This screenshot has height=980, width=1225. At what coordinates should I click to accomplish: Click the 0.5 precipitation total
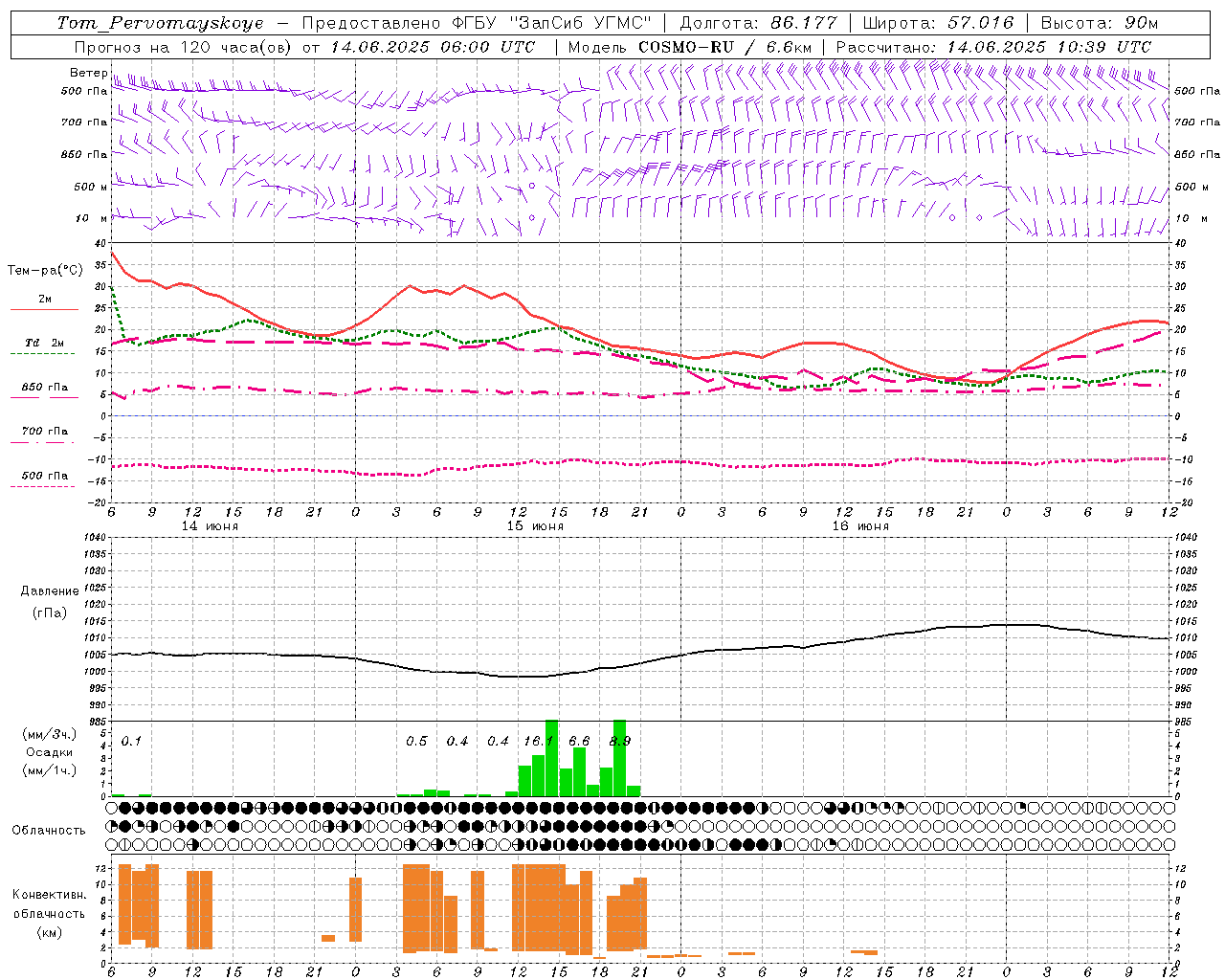(416, 742)
